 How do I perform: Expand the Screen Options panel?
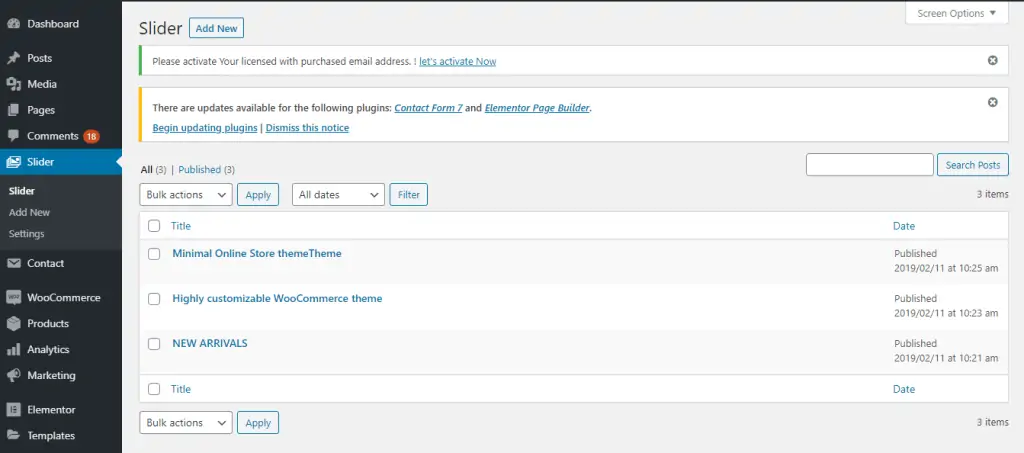(957, 13)
